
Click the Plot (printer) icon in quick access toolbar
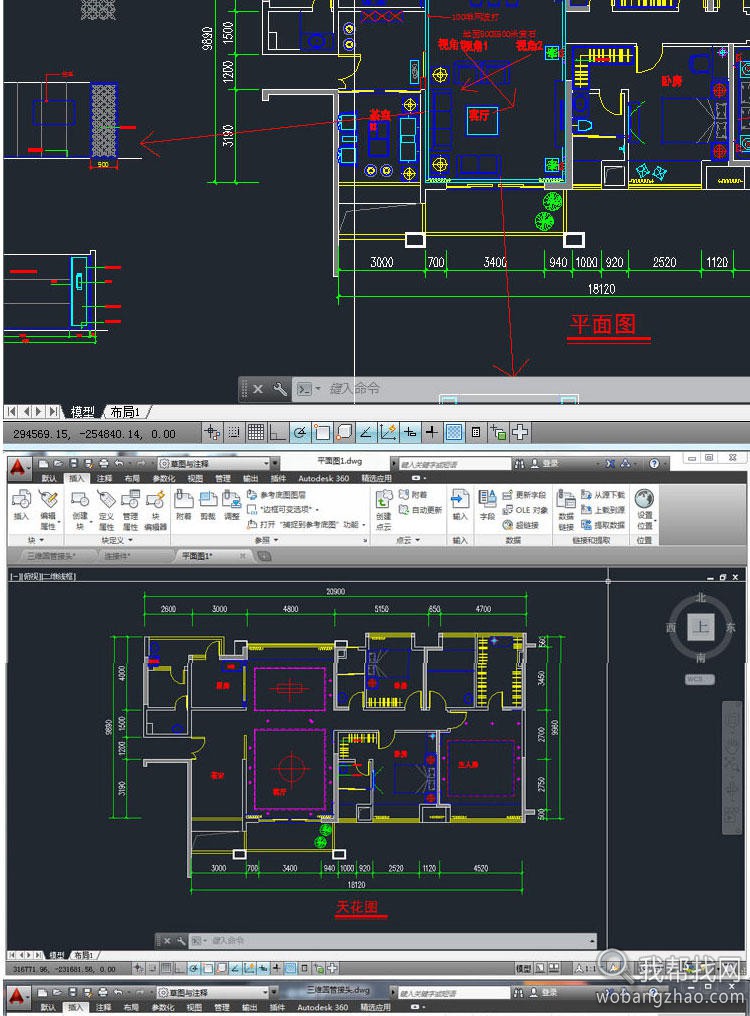click(x=104, y=463)
